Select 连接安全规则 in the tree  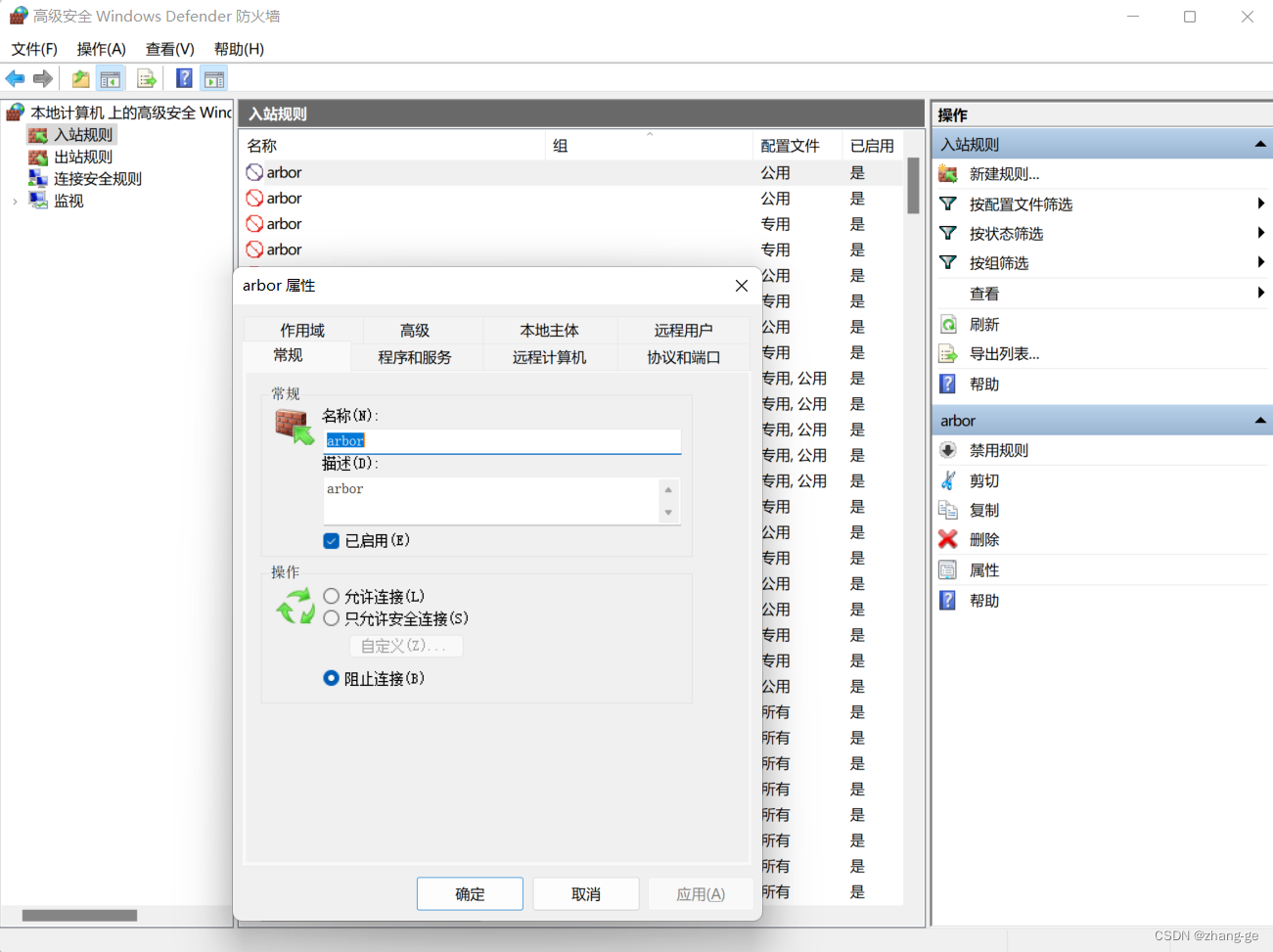click(97, 179)
